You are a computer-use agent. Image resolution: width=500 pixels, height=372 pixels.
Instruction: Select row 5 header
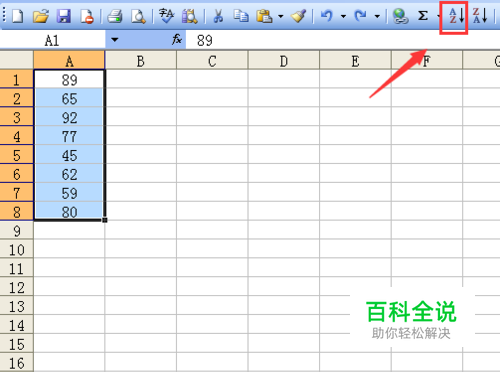tap(16, 155)
